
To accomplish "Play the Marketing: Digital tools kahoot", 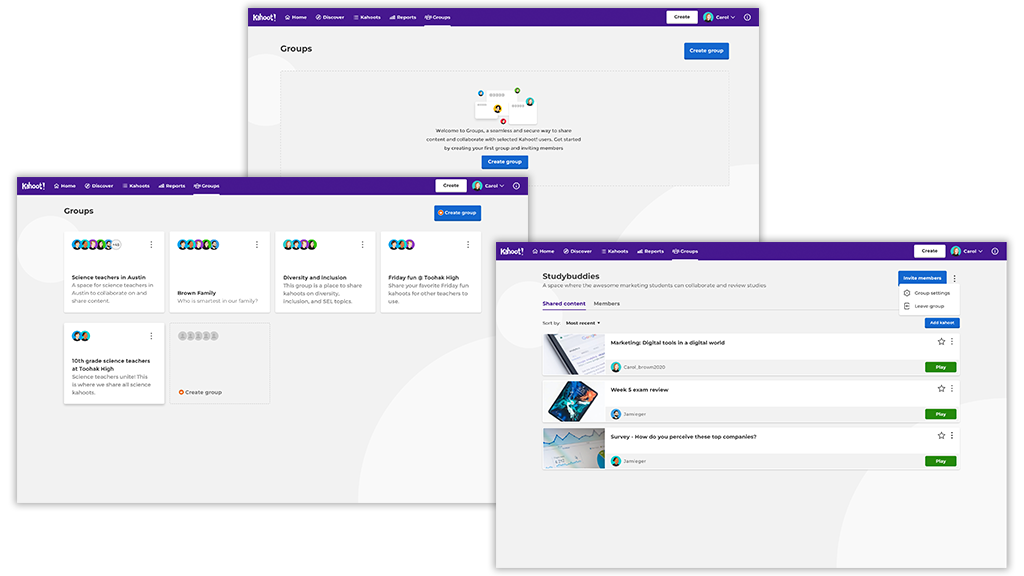I will (940, 367).
